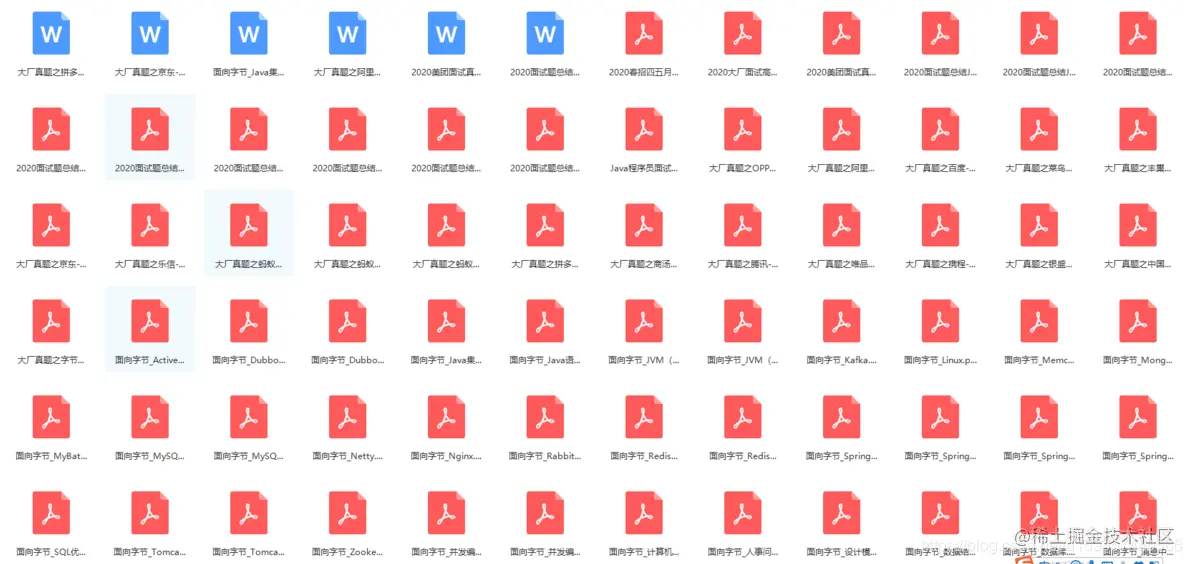Screen dimensions: 1192x564
Task: Select the PDF 大厂真题之字节
Action: tap(51, 321)
